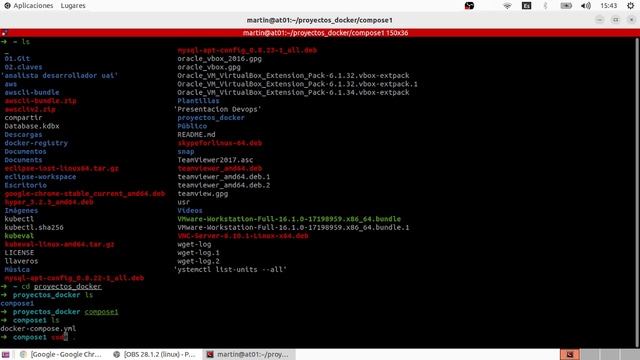Open the battery status indicator

pos(566,6)
